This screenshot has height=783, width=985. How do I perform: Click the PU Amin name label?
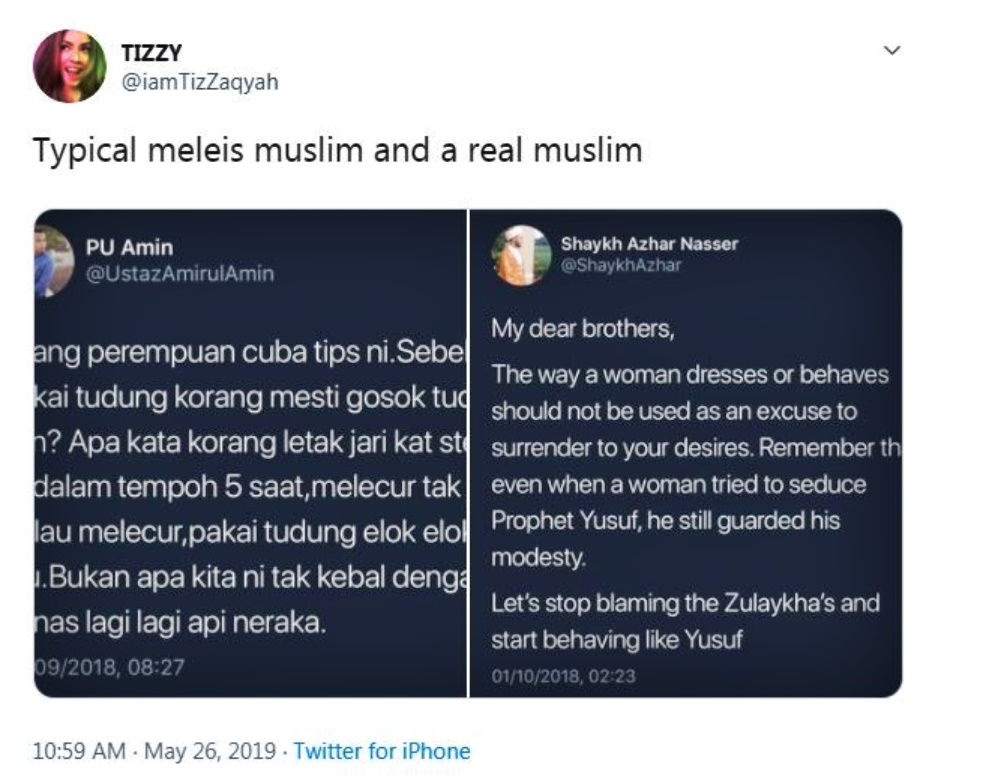coord(129,248)
